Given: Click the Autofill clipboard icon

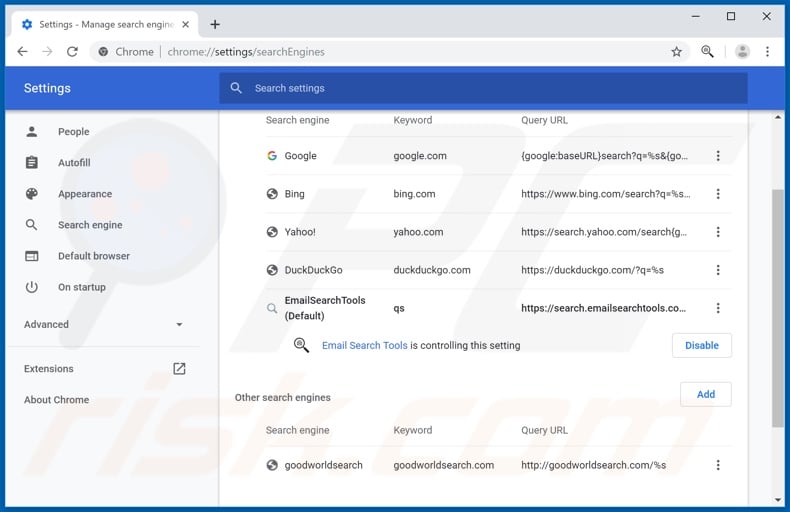Looking at the screenshot, I should click(x=32, y=163).
